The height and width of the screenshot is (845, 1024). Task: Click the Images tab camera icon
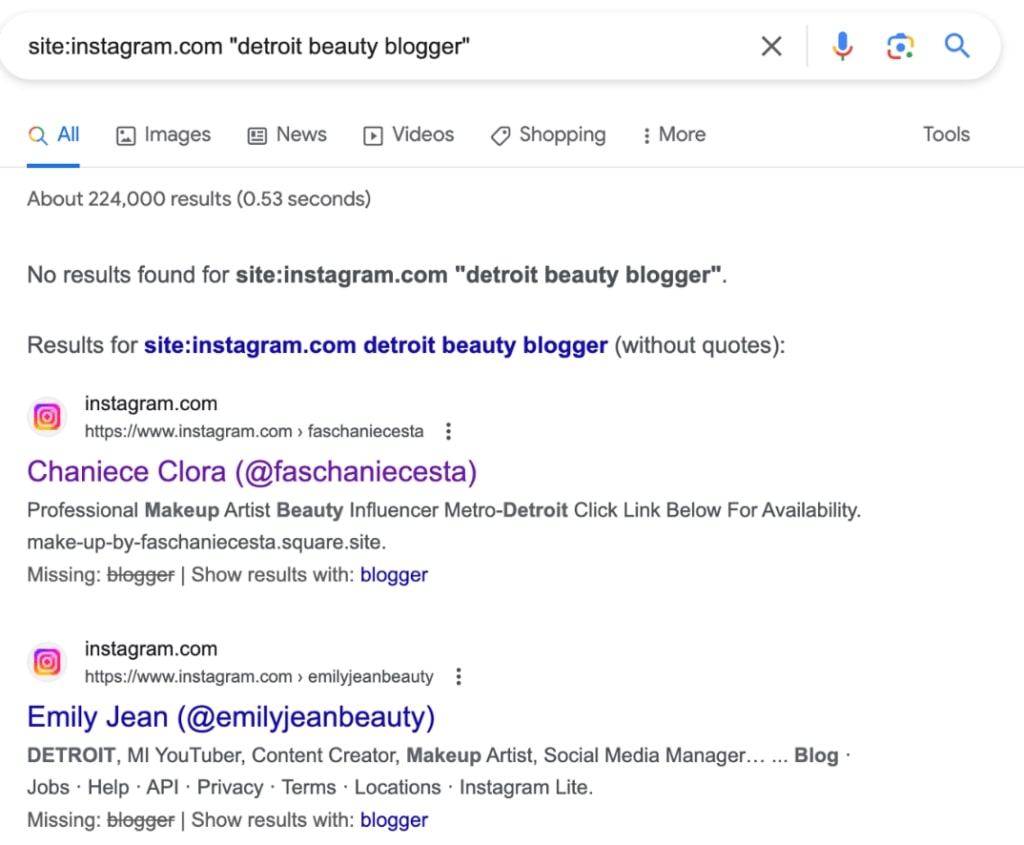[x=124, y=134]
